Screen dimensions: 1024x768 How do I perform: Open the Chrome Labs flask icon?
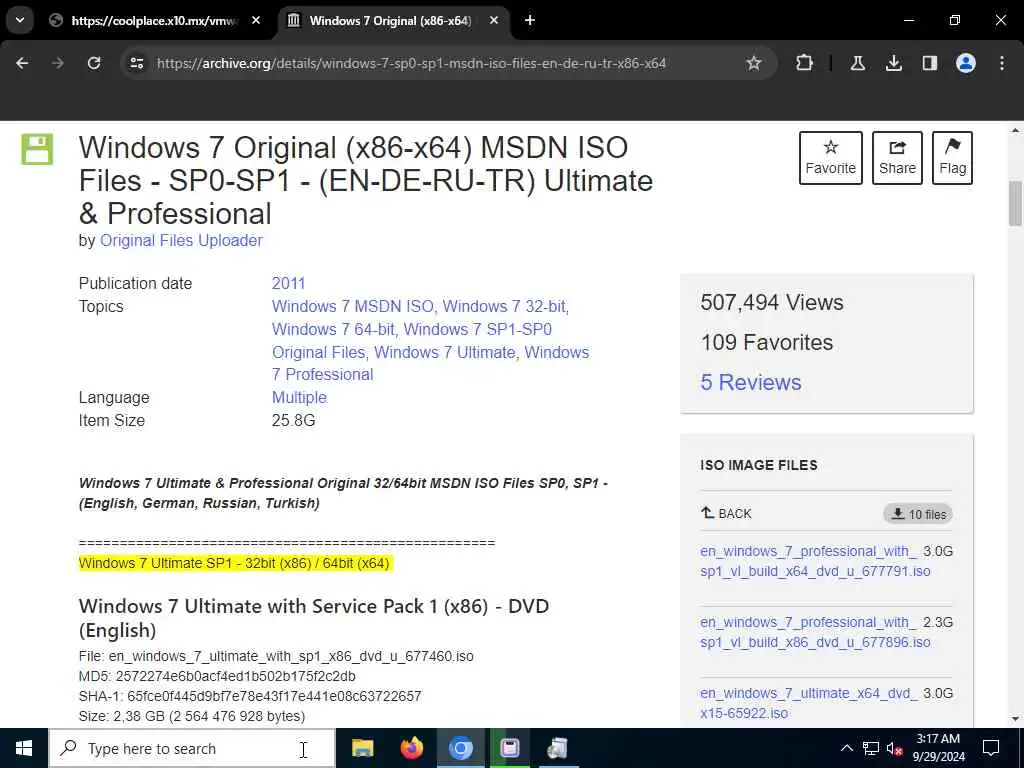[857, 63]
